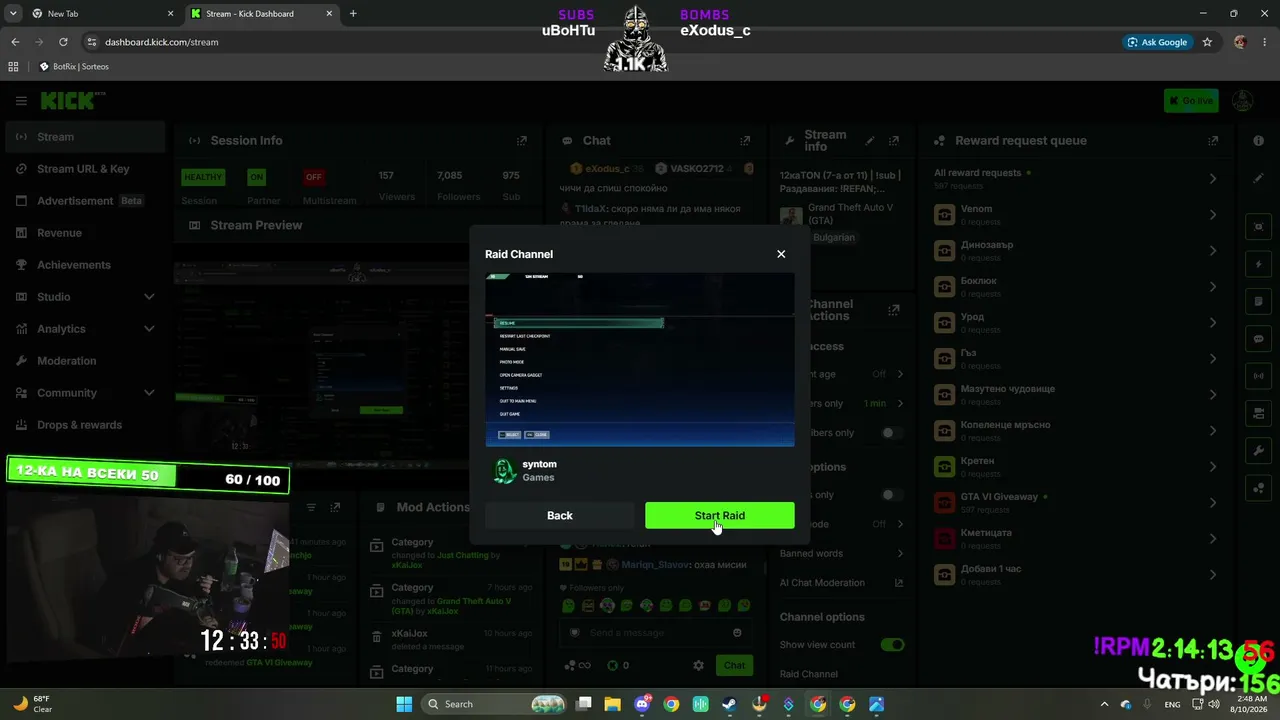Open the emoji picker in chat input
This screenshot has width=1280, height=720.
(737, 633)
